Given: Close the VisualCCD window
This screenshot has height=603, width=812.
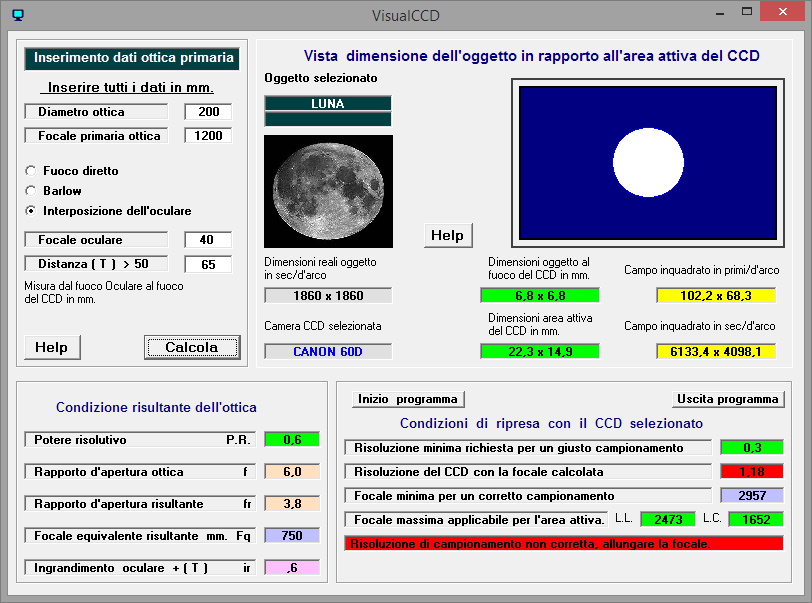Looking at the screenshot, I should (x=787, y=13).
